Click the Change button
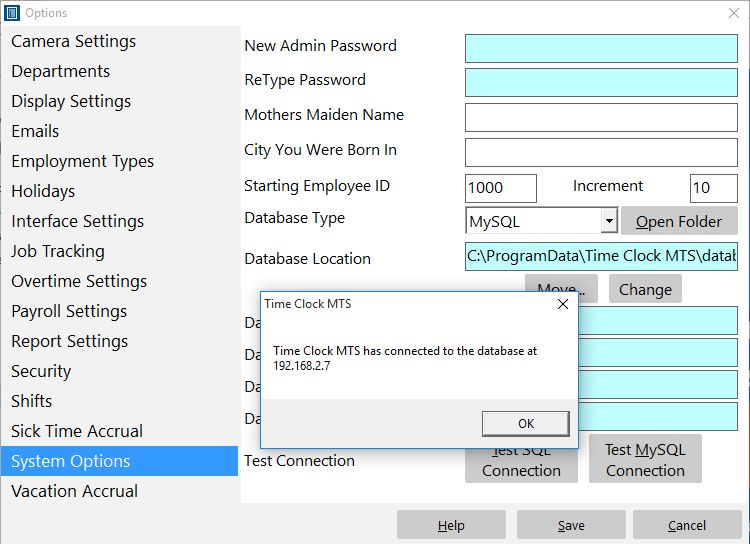The height and width of the screenshot is (544, 750). click(x=645, y=289)
